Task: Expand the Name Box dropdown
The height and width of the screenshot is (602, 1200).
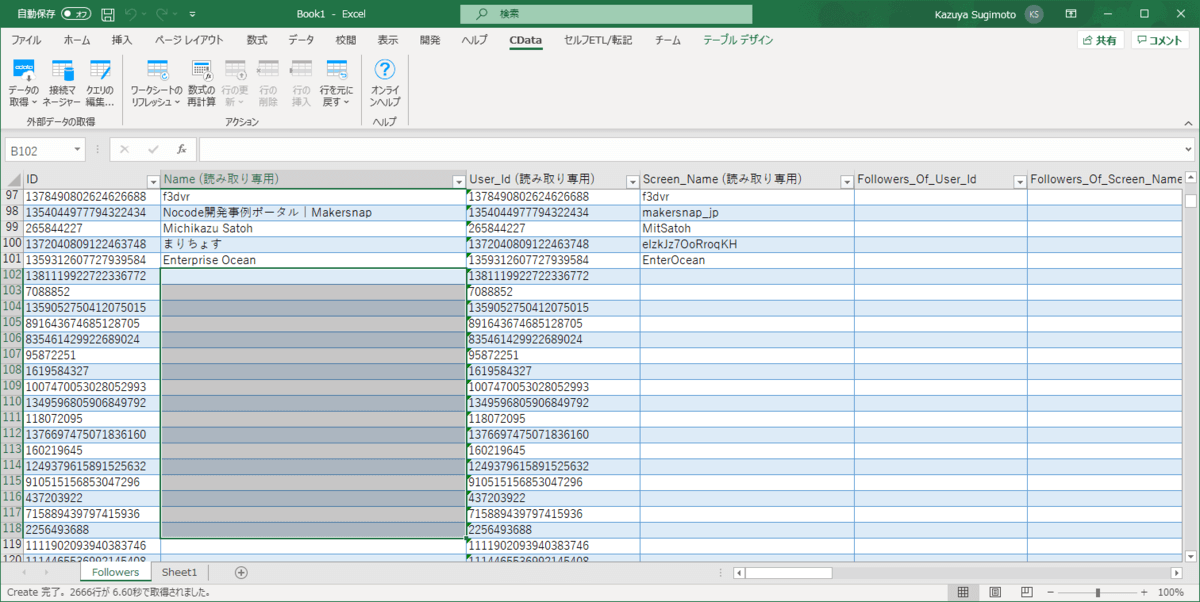Action: [x=78, y=150]
